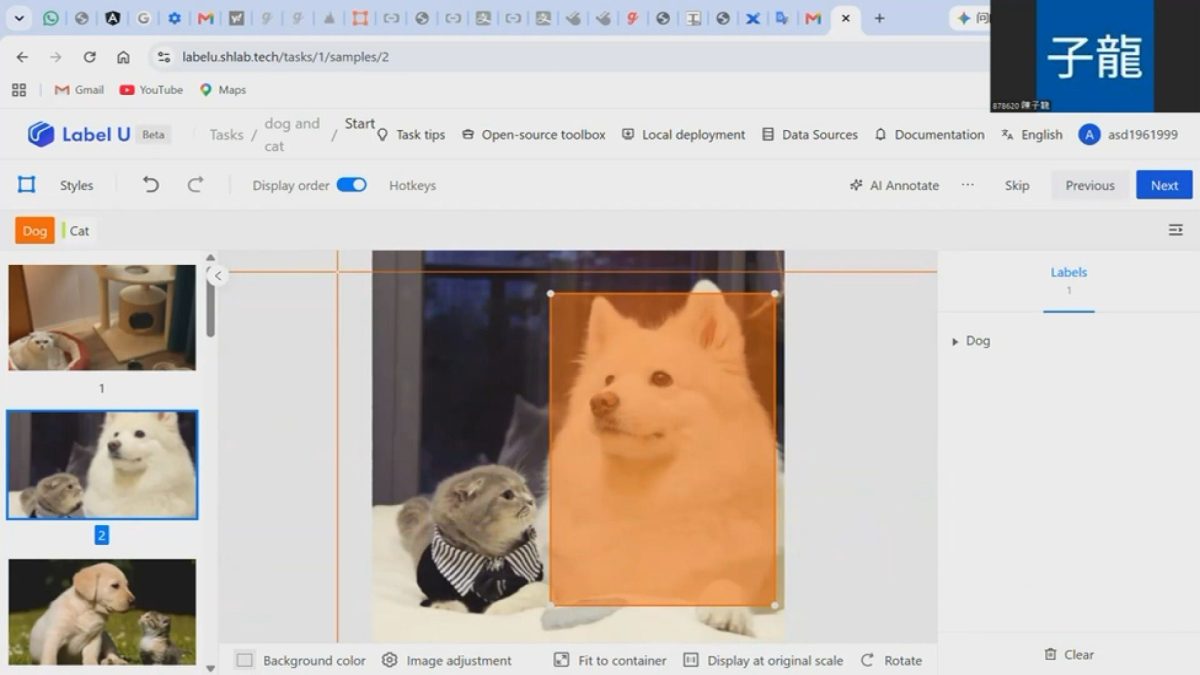Open a new browser tab
Image resolution: width=1200 pixels, height=675 pixels.
(879, 18)
